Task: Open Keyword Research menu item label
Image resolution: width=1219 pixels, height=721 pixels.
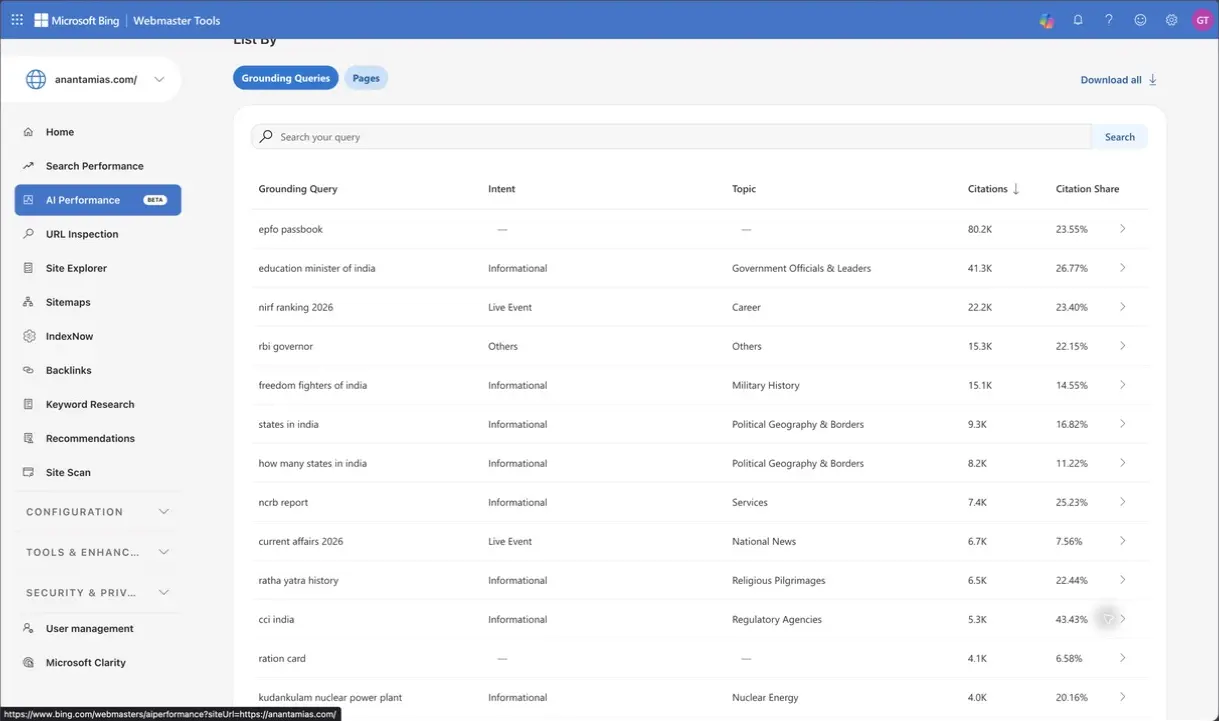Action: tap(90, 404)
